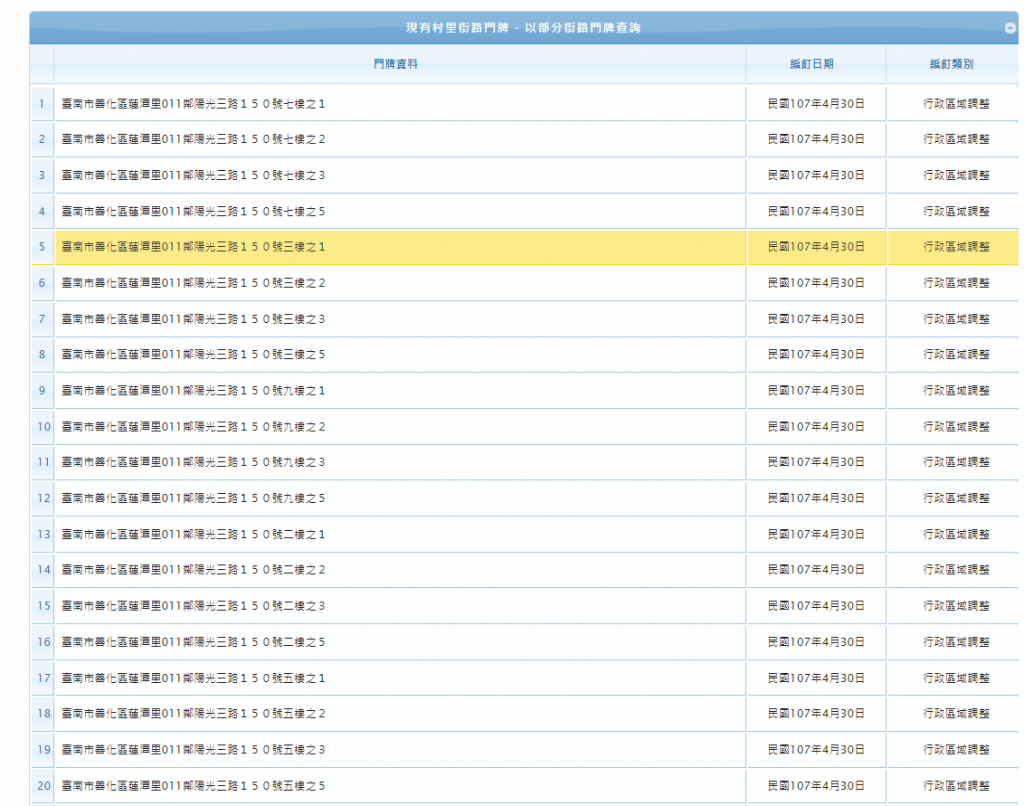Click 行政區域調整 category in row 6
This screenshot has height=806, width=1024.
[956, 283]
